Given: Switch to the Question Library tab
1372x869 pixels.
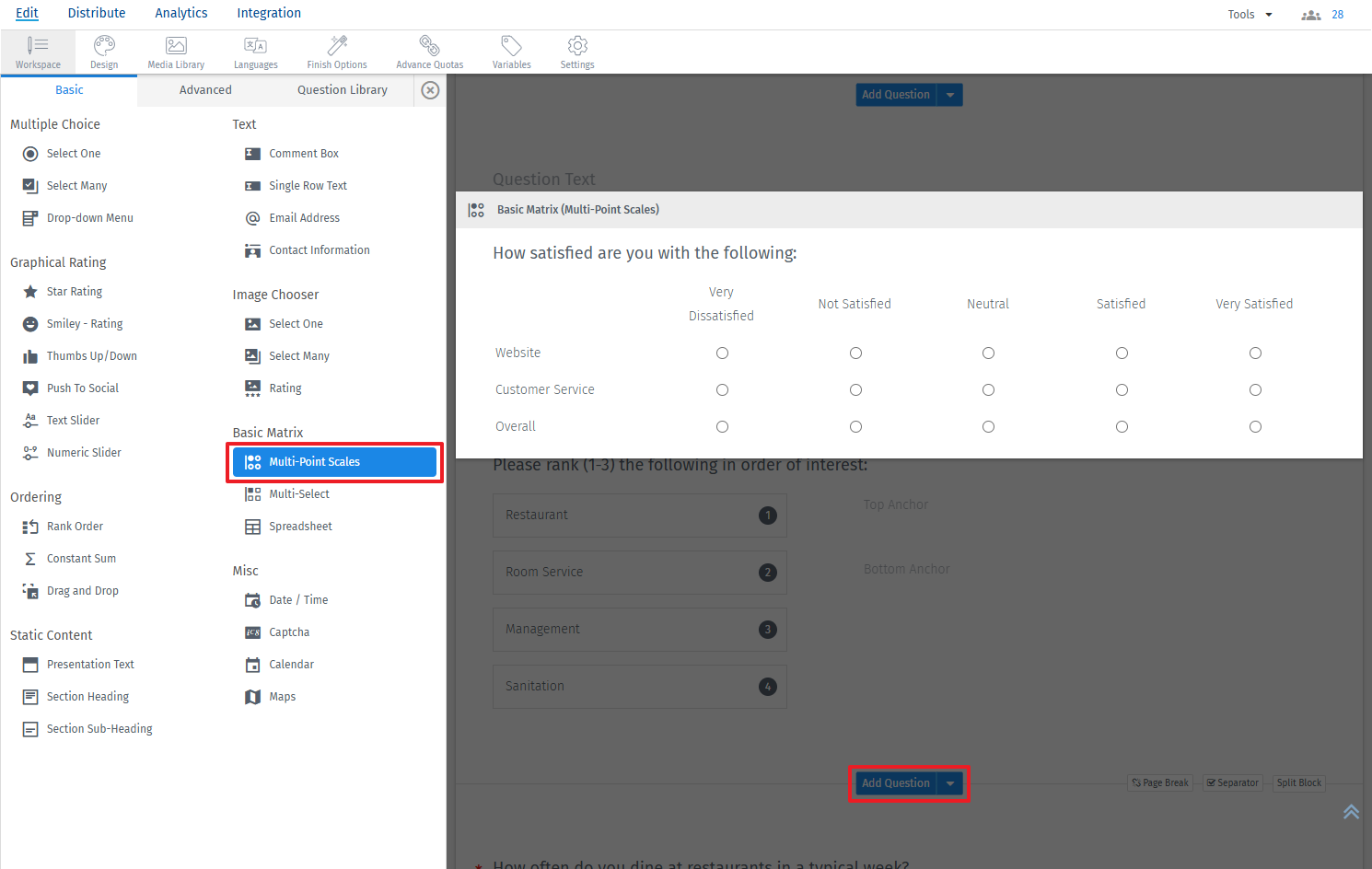Looking at the screenshot, I should coord(342,89).
